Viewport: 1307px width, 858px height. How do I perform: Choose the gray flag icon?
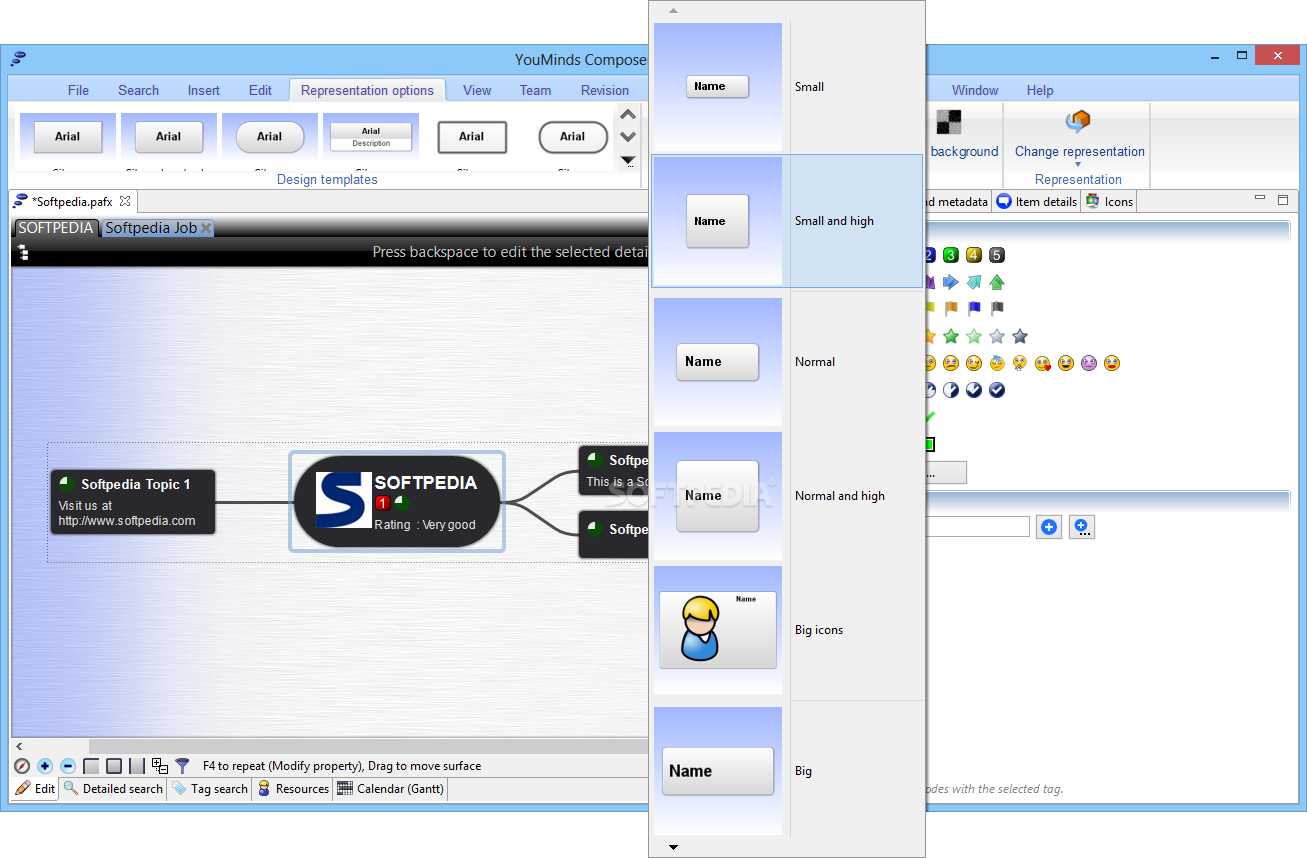click(x=996, y=309)
